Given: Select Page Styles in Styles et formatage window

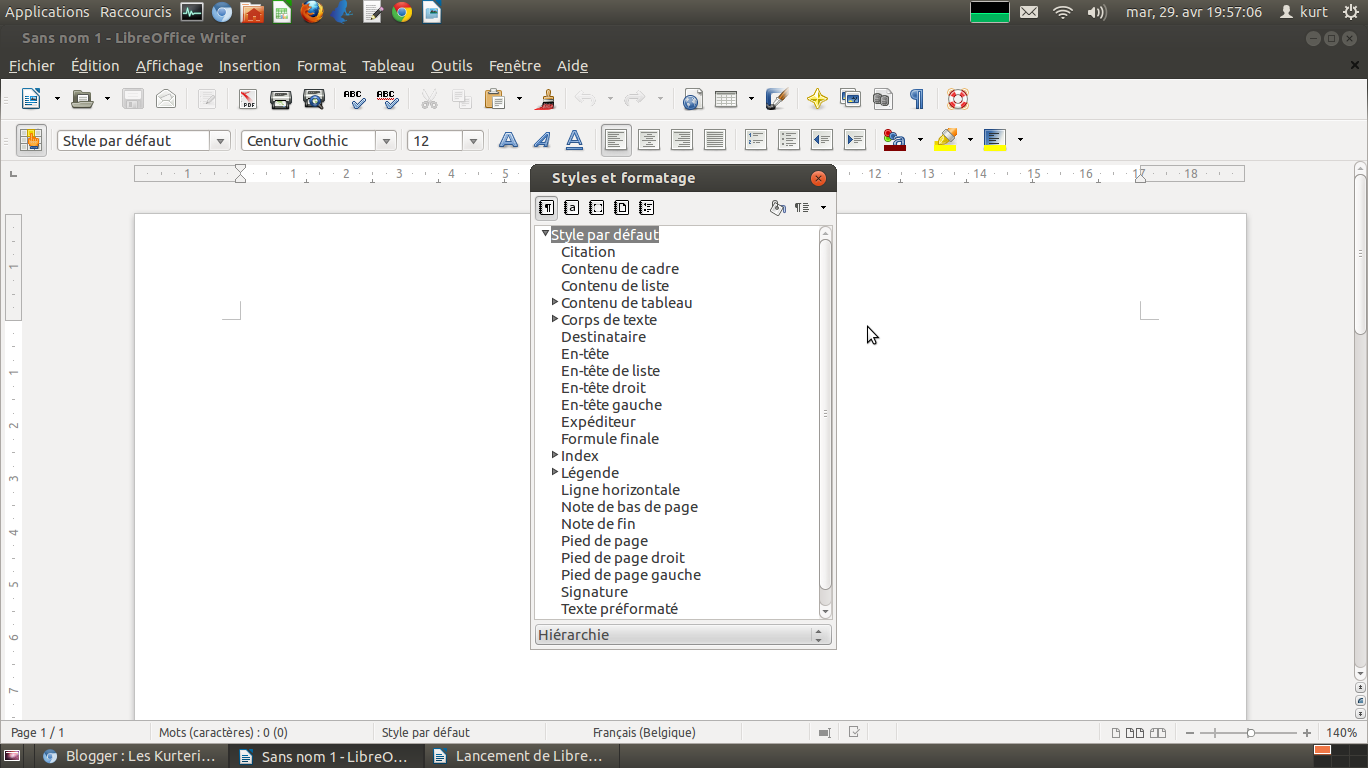Looking at the screenshot, I should 621,207.
